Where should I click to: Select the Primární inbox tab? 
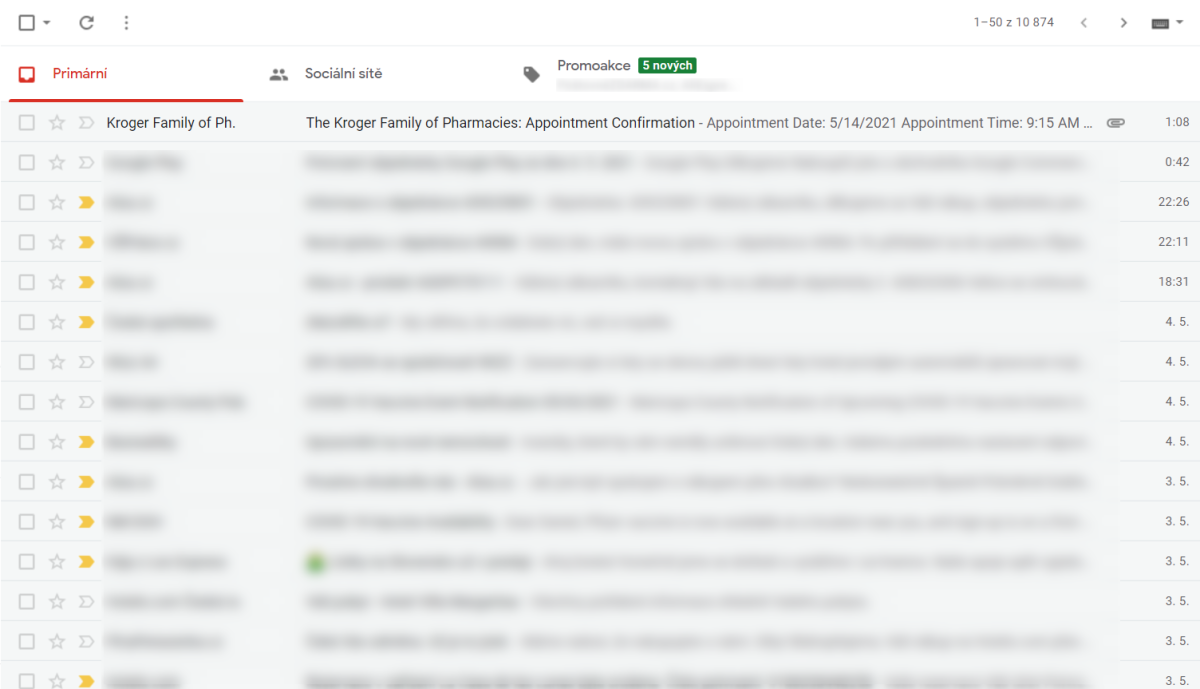80,74
